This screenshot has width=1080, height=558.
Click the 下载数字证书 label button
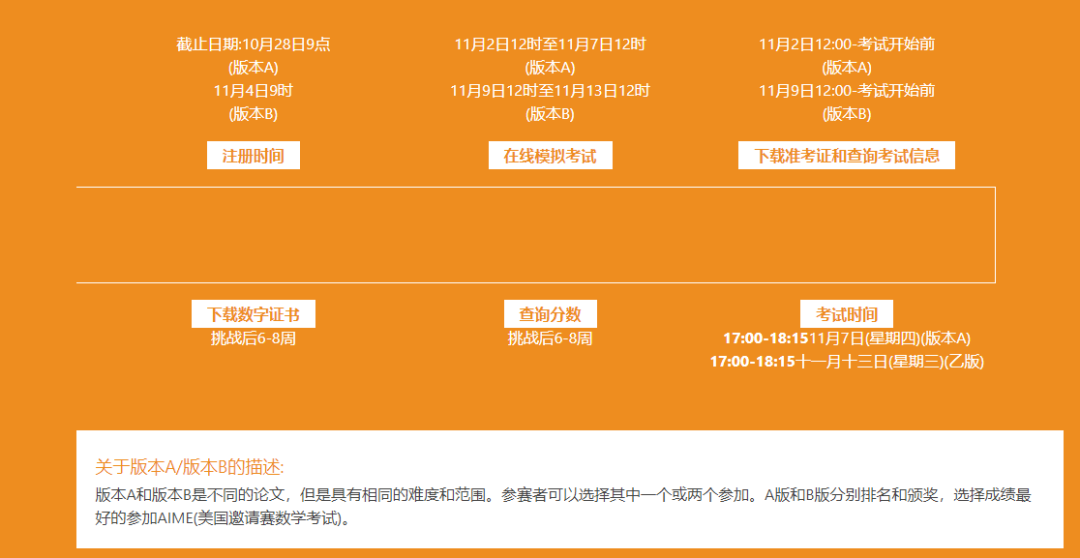(253, 314)
